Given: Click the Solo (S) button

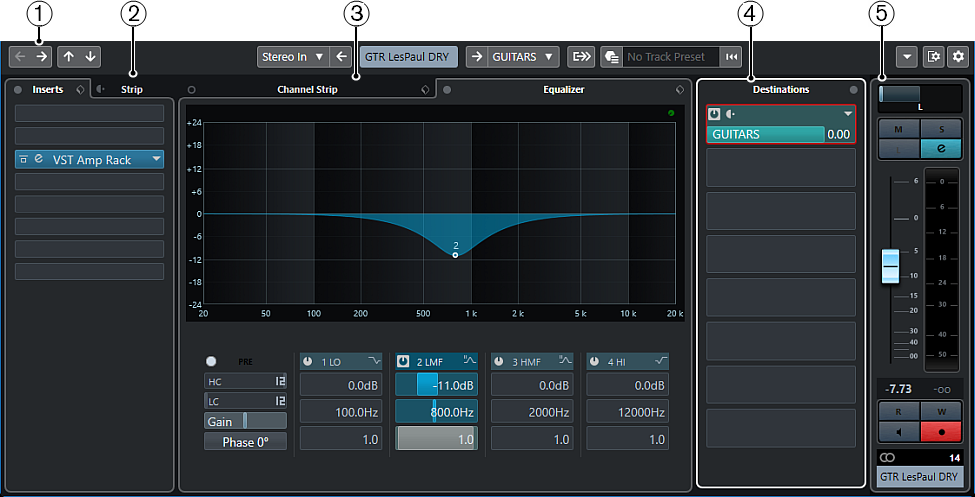Looking at the screenshot, I should coord(941,129).
